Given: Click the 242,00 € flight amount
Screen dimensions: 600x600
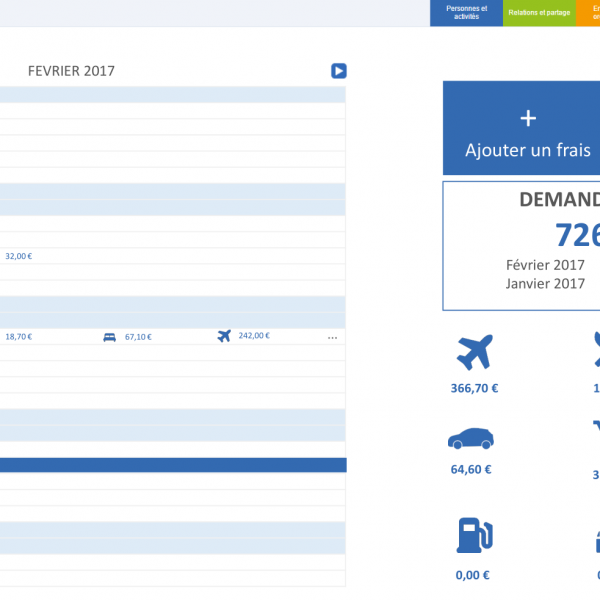Looking at the screenshot, I should [254, 336].
